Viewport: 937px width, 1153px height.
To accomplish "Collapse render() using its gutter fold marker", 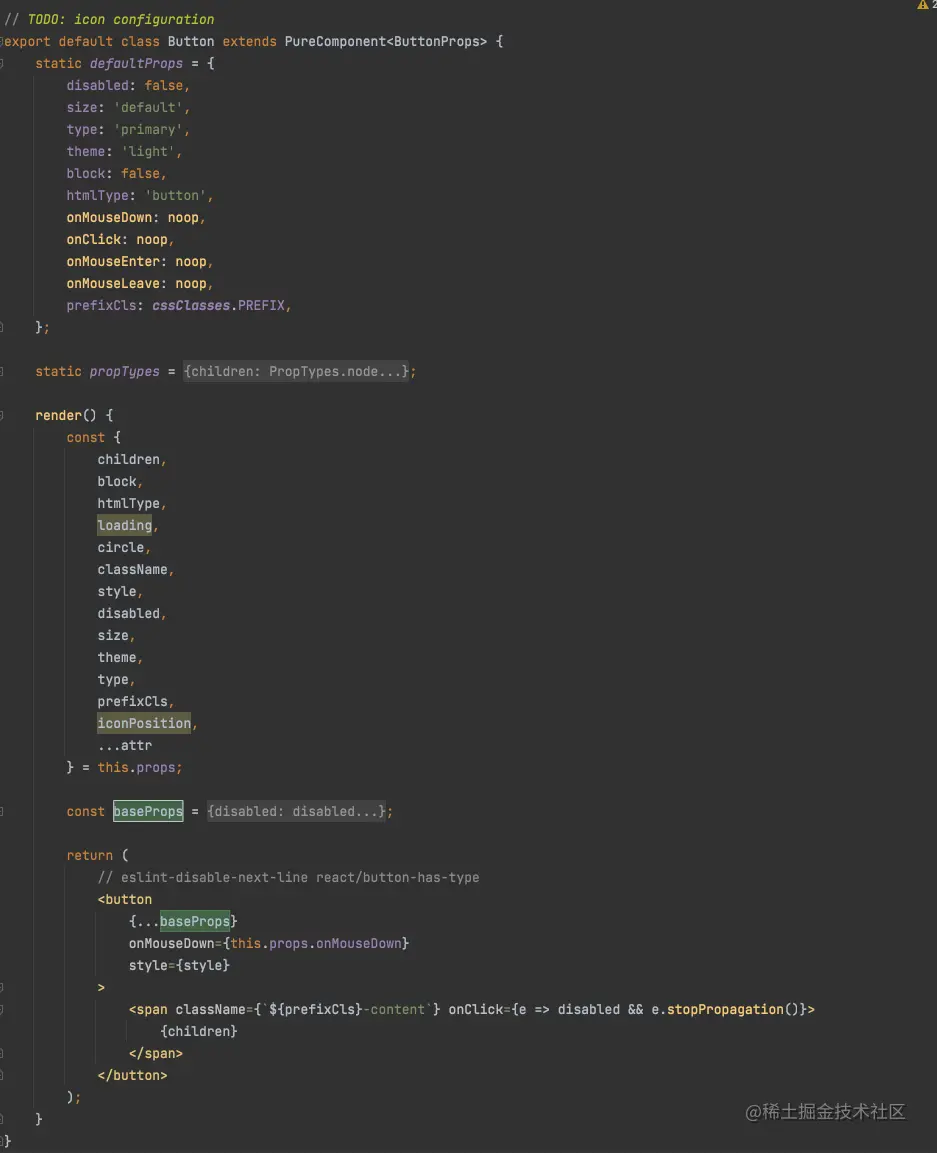I will [2, 415].
